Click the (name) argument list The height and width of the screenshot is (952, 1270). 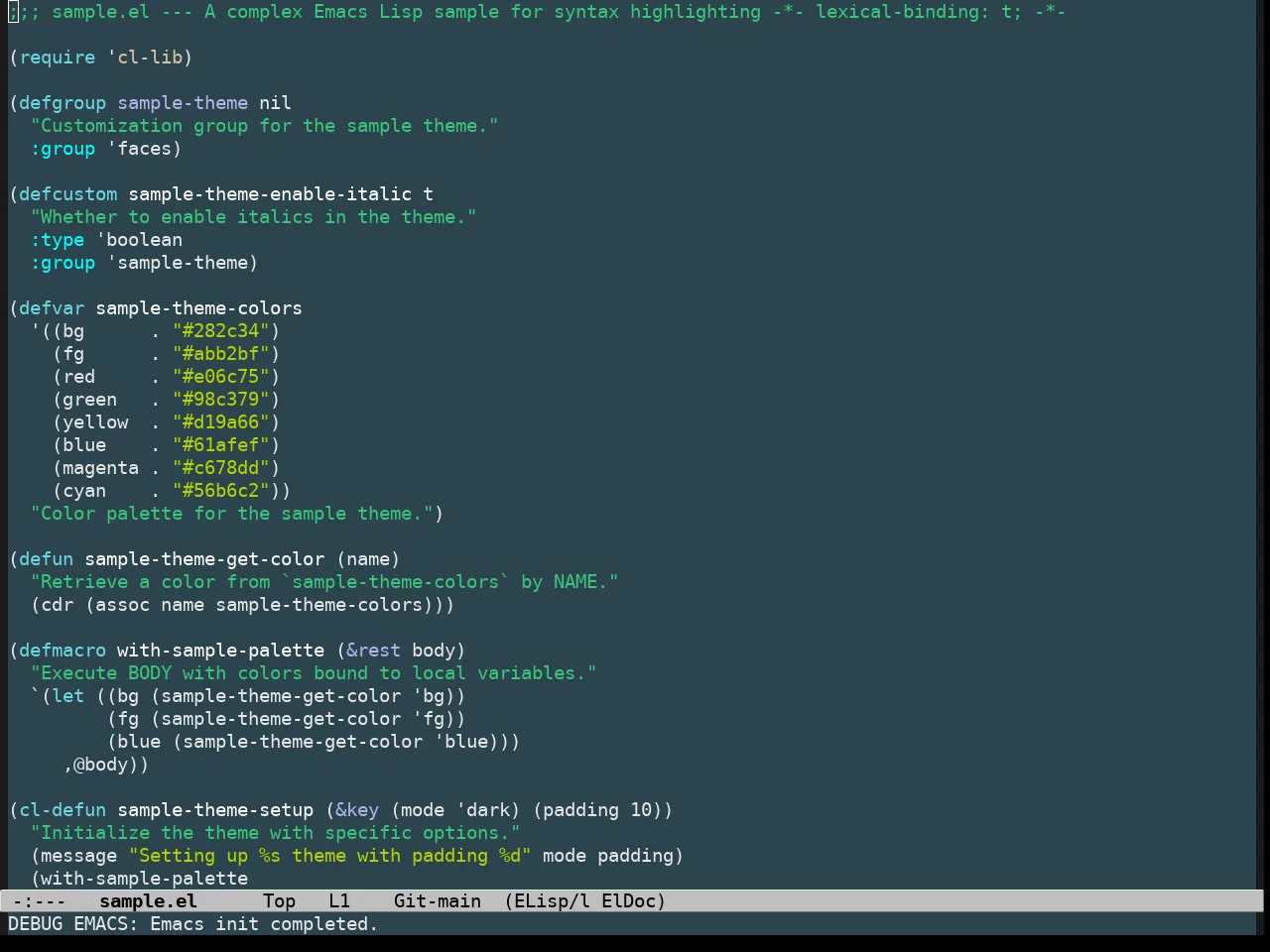pyautogui.click(x=368, y=559)
